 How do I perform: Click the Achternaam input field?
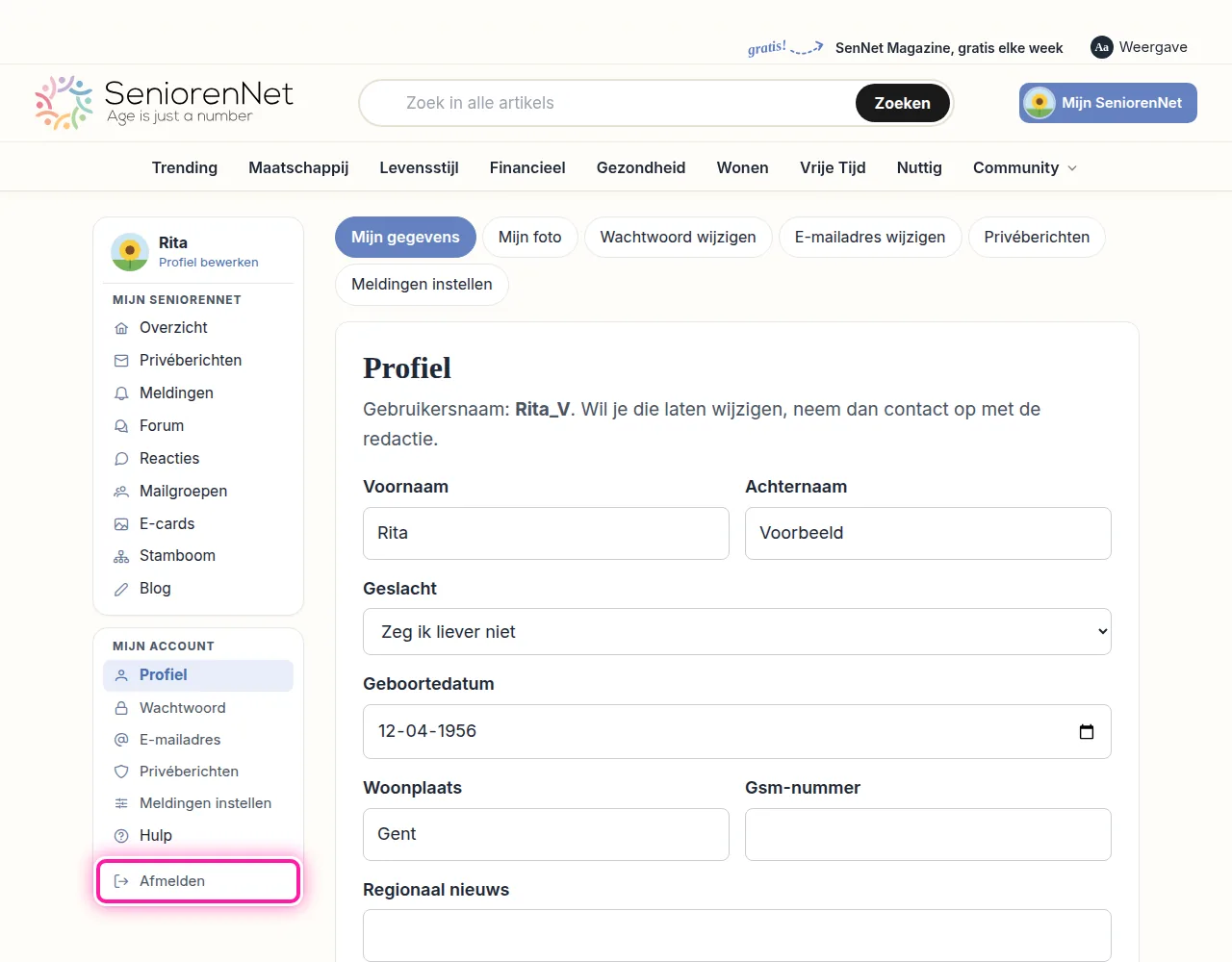coord(928,534)
